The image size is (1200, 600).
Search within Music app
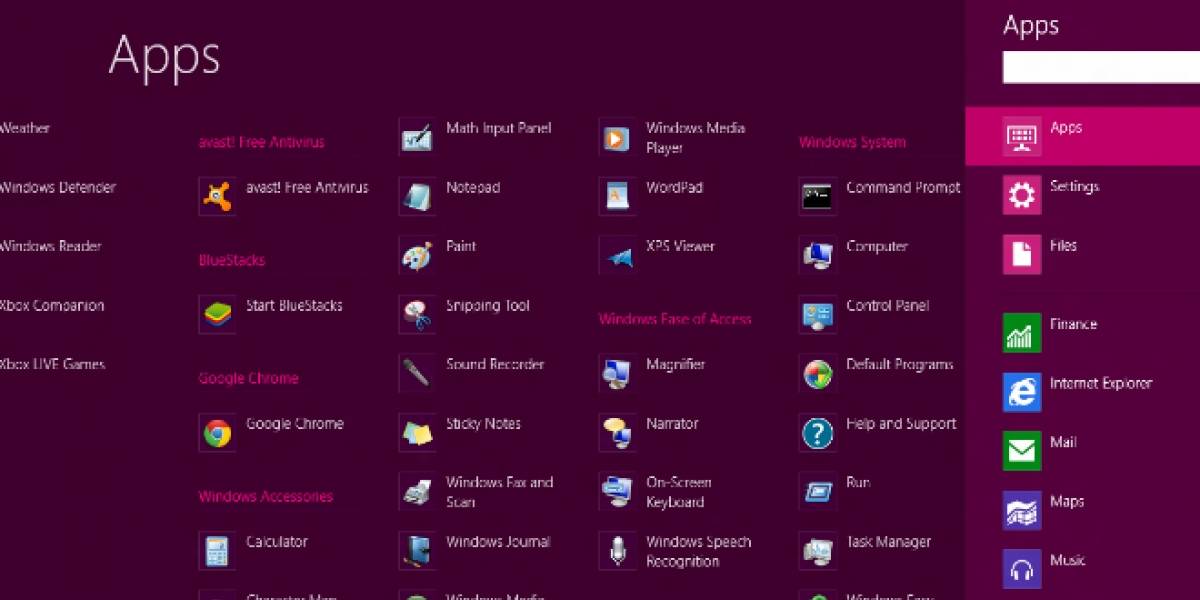pyautogui.click(x=1083, y=569)
